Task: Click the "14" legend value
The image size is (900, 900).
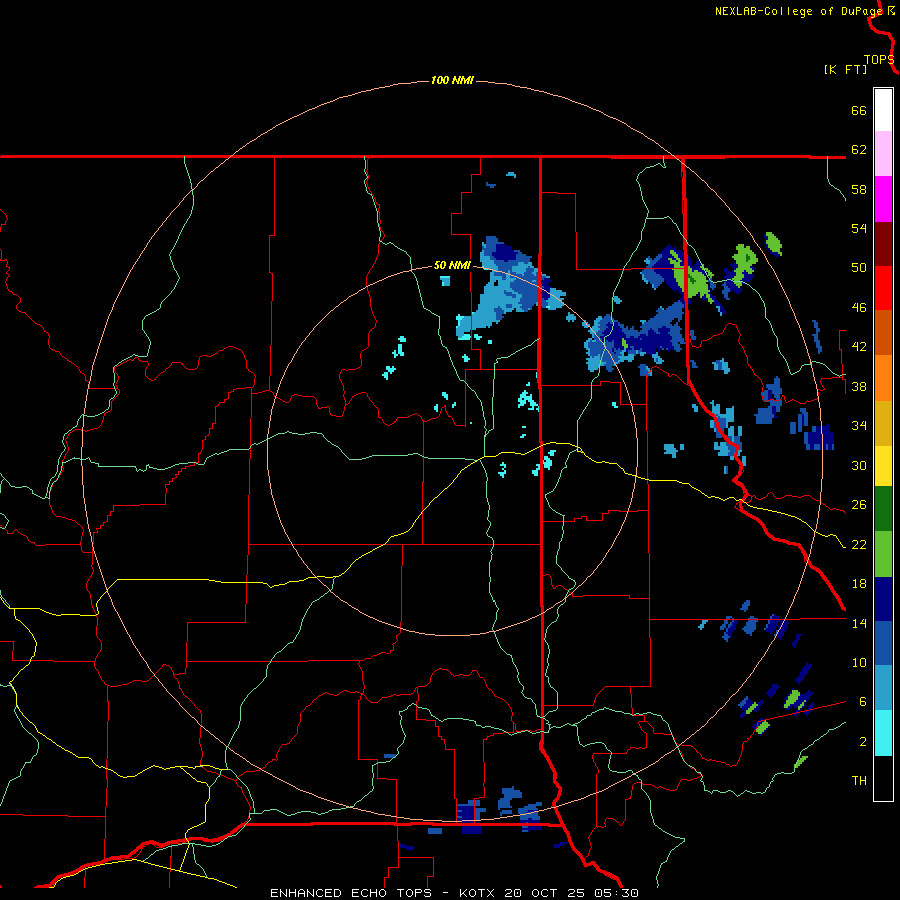Action: point(859,624)
